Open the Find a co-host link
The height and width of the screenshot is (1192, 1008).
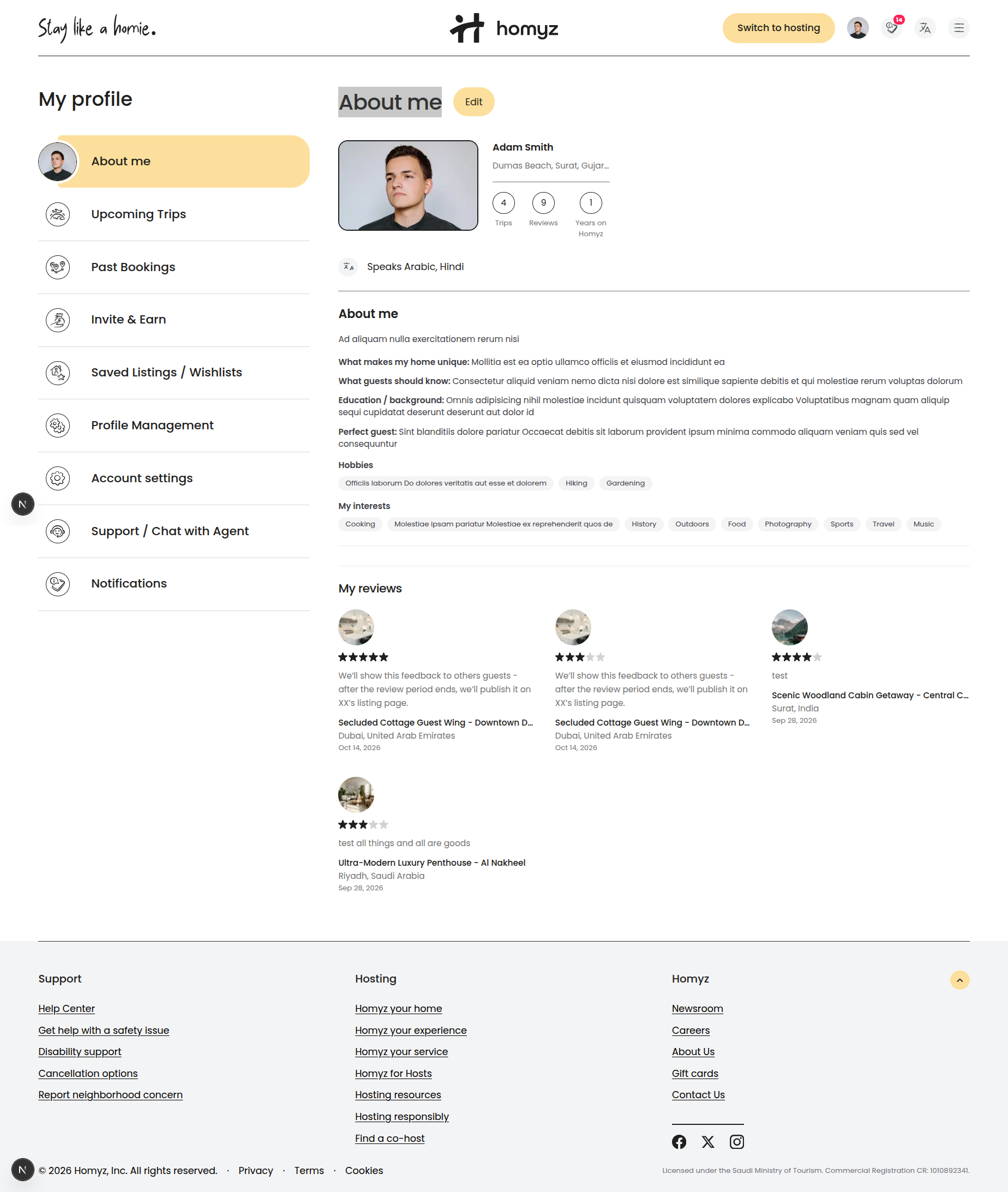389,1139
